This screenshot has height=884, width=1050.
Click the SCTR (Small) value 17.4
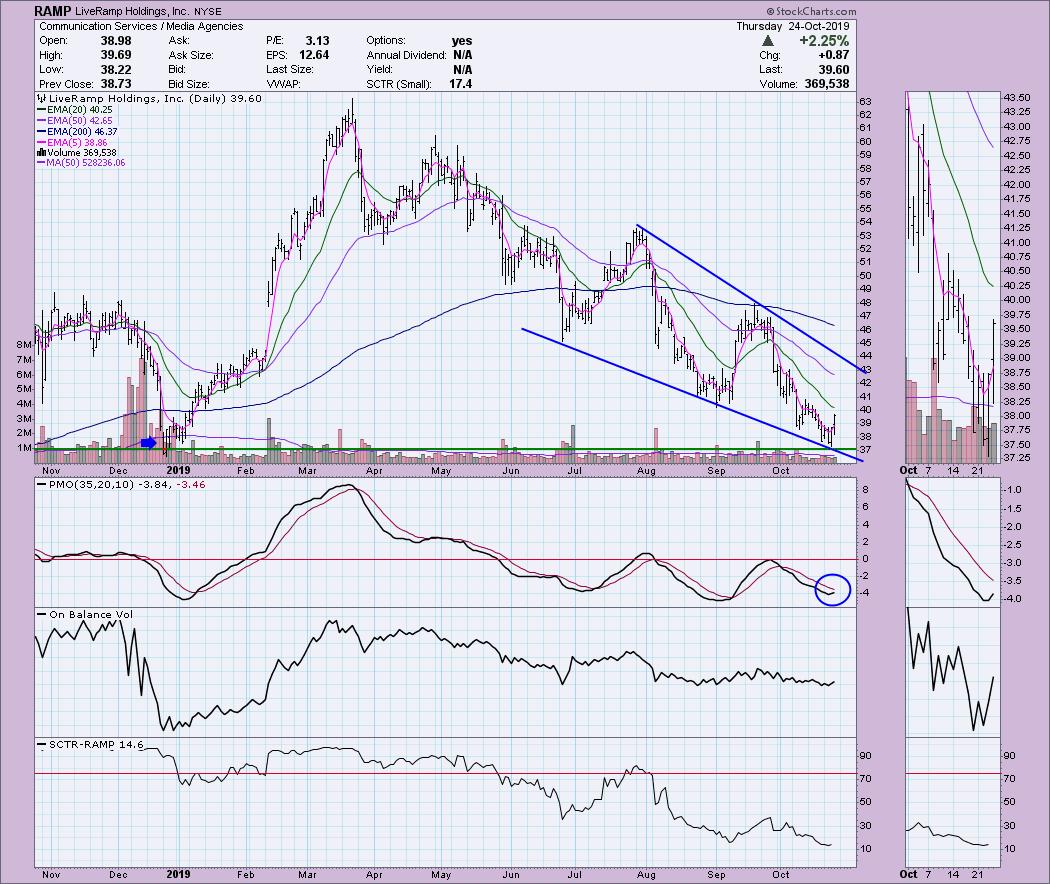click(x=461, y=84)
